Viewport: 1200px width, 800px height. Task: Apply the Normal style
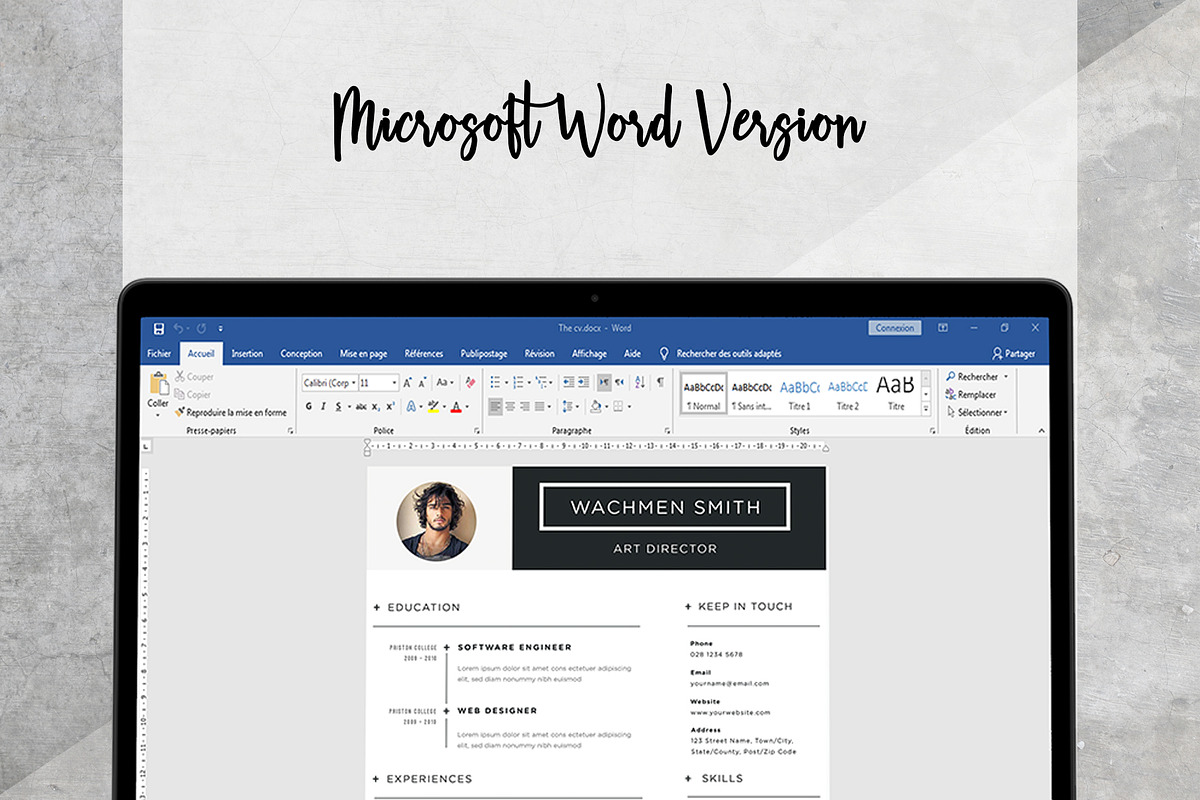704,394
